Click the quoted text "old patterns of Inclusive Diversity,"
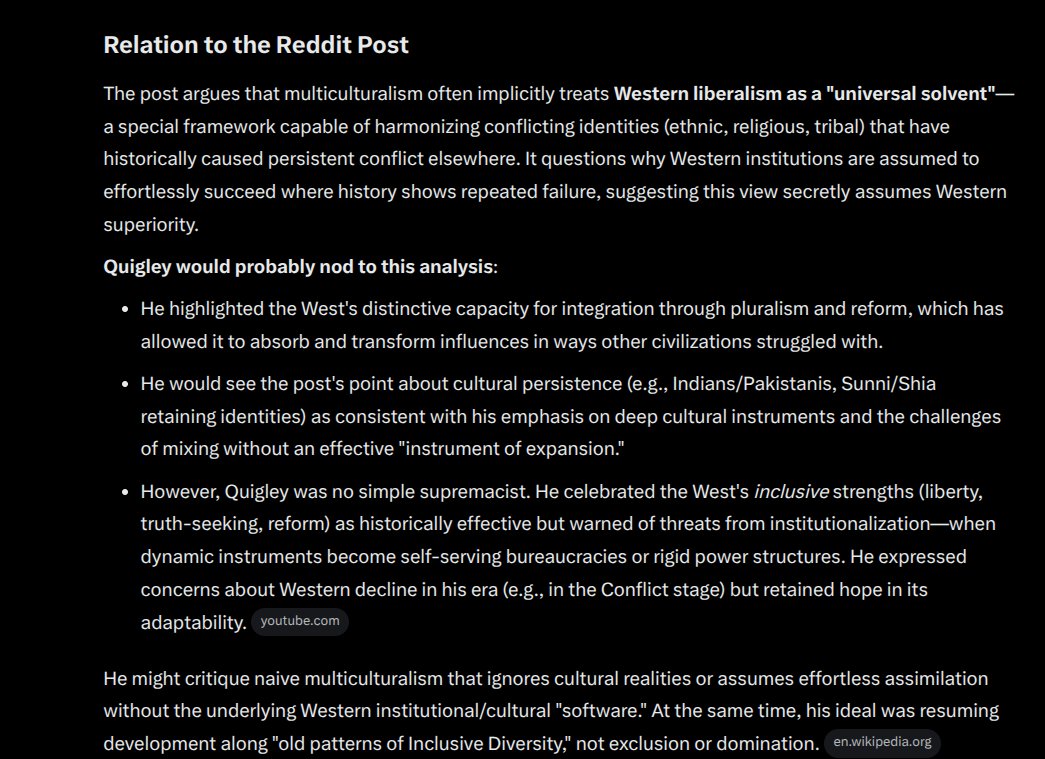This screenshot has height=759, width=1045. [421, 743]
